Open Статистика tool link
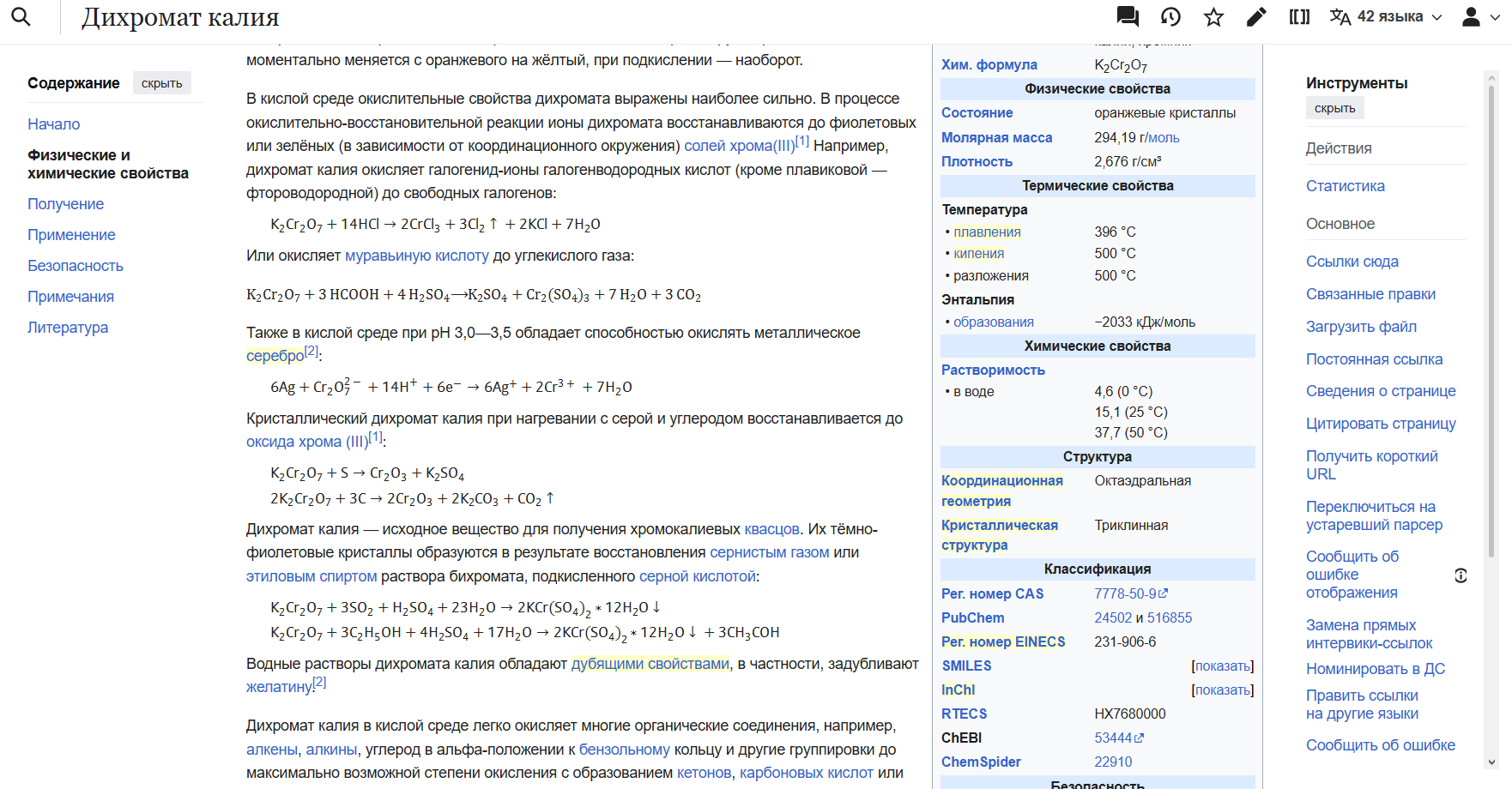This screenshot has width=1512, height=789. (x=1346, y=186)
